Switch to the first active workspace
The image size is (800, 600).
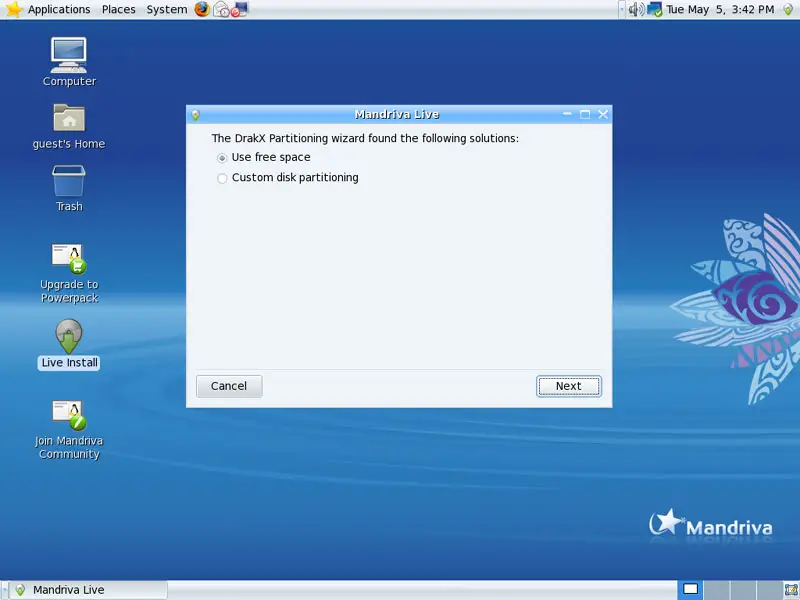point(690,590)
